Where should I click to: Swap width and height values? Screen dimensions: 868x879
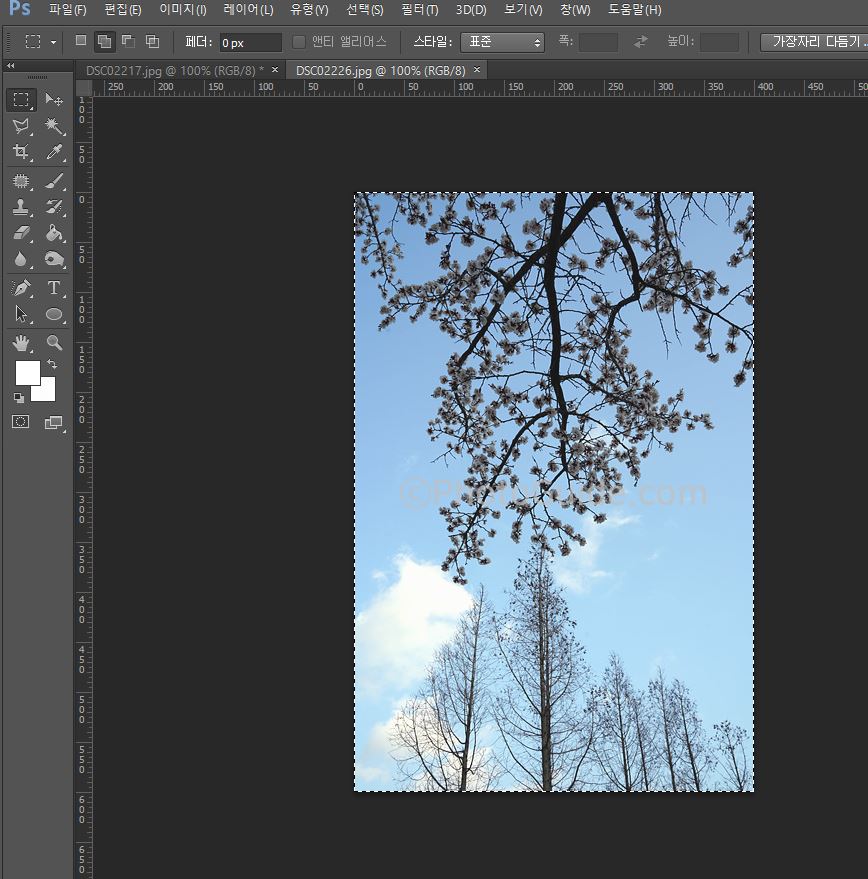click(x=640, y=41)
